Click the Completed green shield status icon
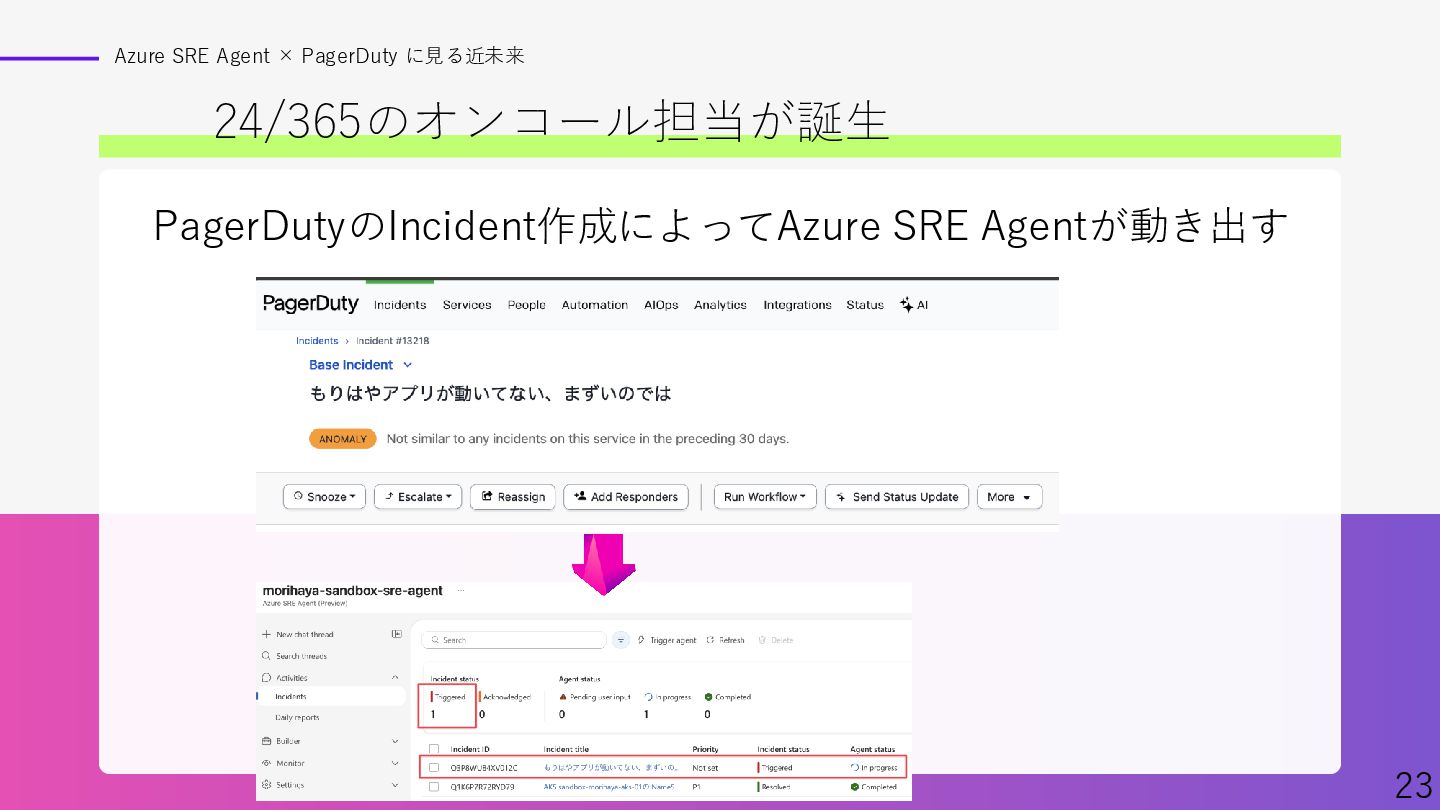The height and width of the screenshot is (810, 1440). [x=708, y=697]
